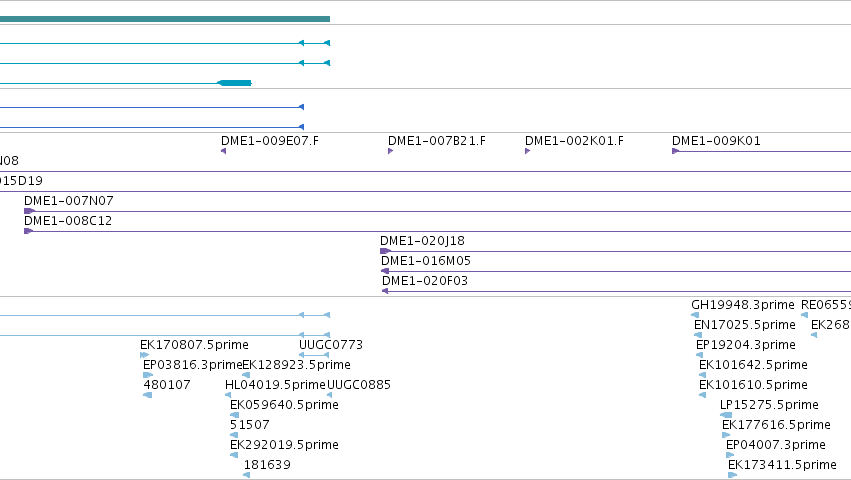This screenshot has height=480, width=851.
Task: Click the blue arrow glyph under EK292019.5prime
Action: point(234,455)
